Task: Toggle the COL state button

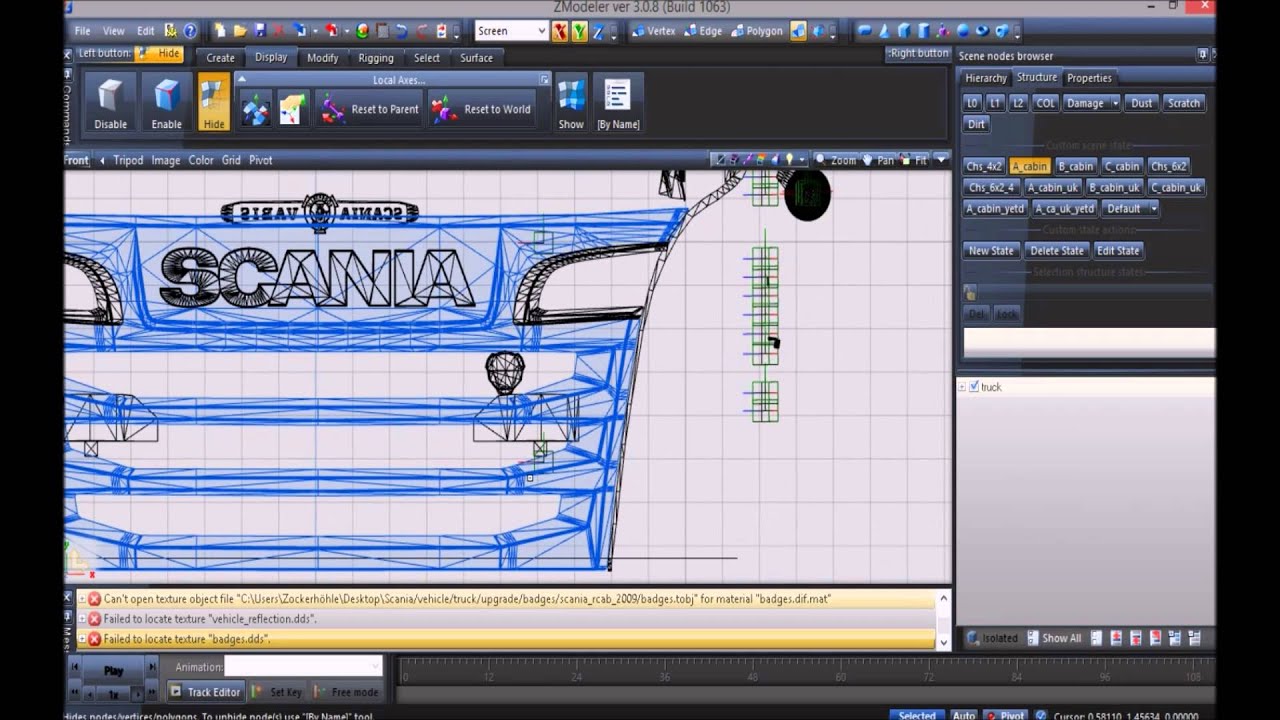Action: pyautogui.click(x=1045, y=103)
